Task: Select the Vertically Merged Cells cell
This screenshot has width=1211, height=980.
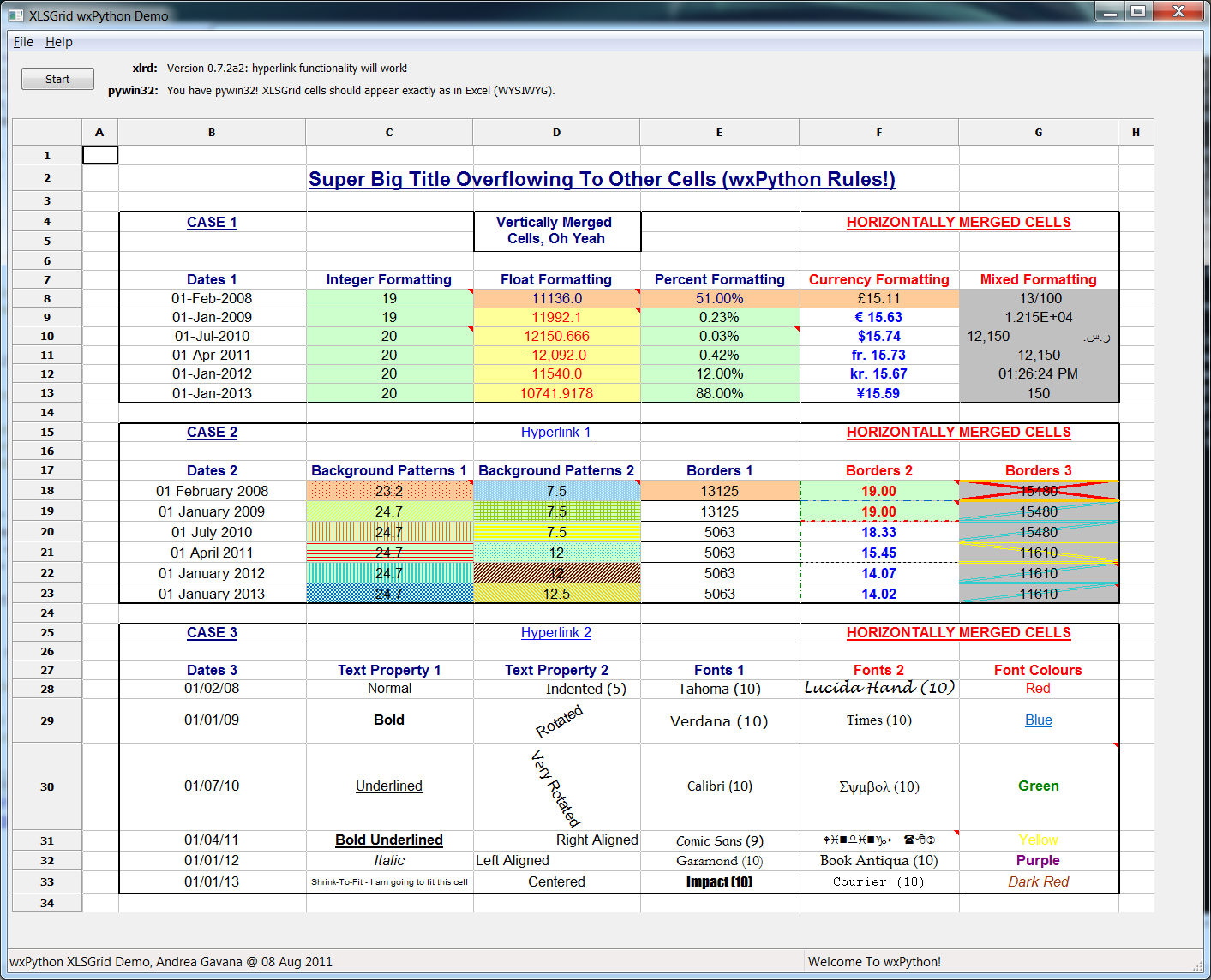Action: point(556,231)
